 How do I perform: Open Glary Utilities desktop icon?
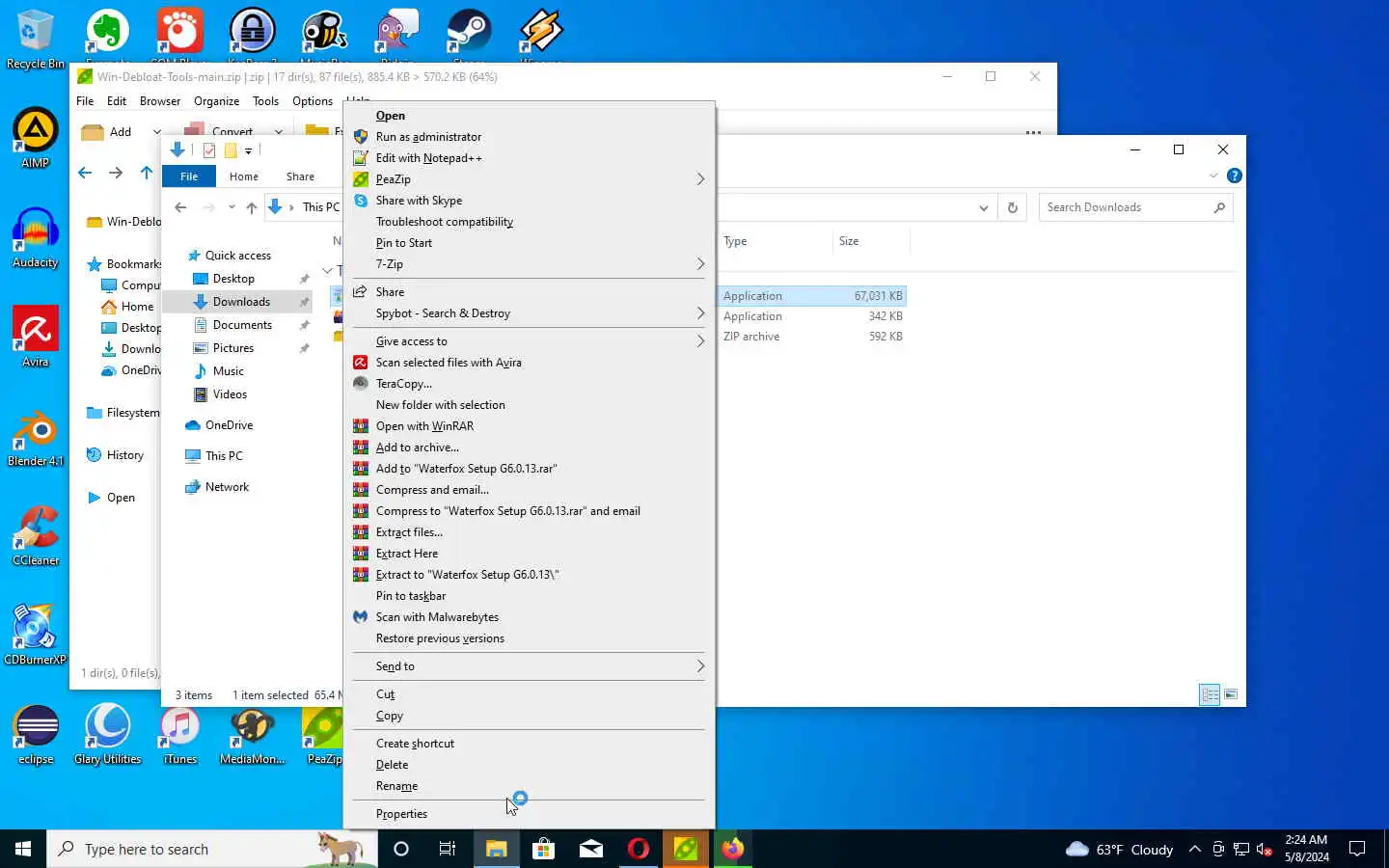coord(108,734)
